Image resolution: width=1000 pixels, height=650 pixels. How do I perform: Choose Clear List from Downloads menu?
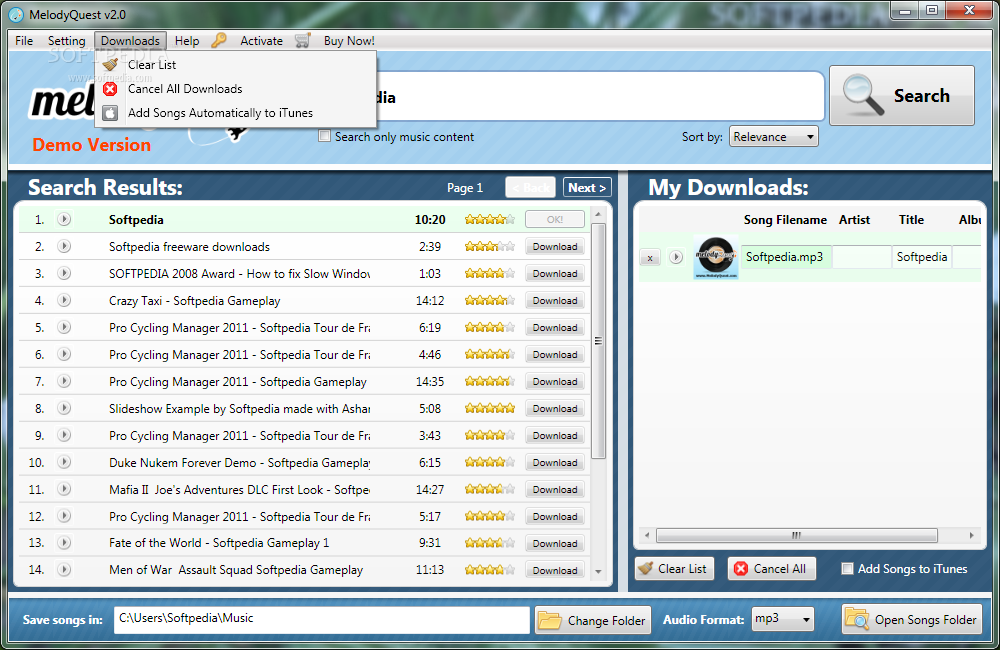point(235,64)
